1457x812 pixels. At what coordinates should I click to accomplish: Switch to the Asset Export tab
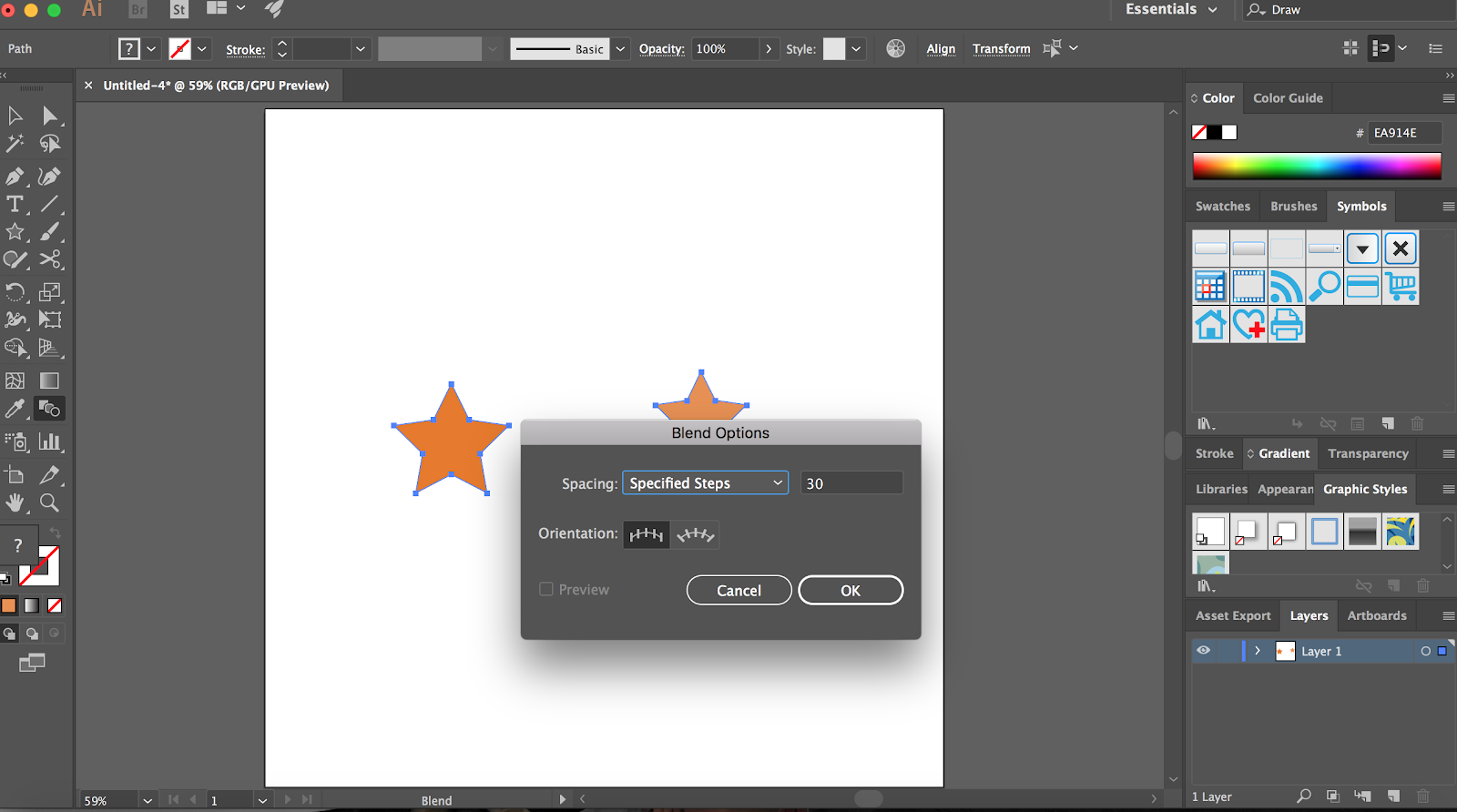click(1233, 615)
